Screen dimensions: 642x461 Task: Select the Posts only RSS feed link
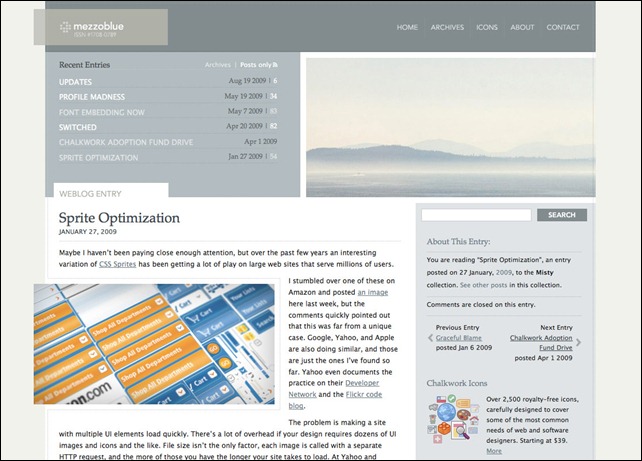click(259, 65)
